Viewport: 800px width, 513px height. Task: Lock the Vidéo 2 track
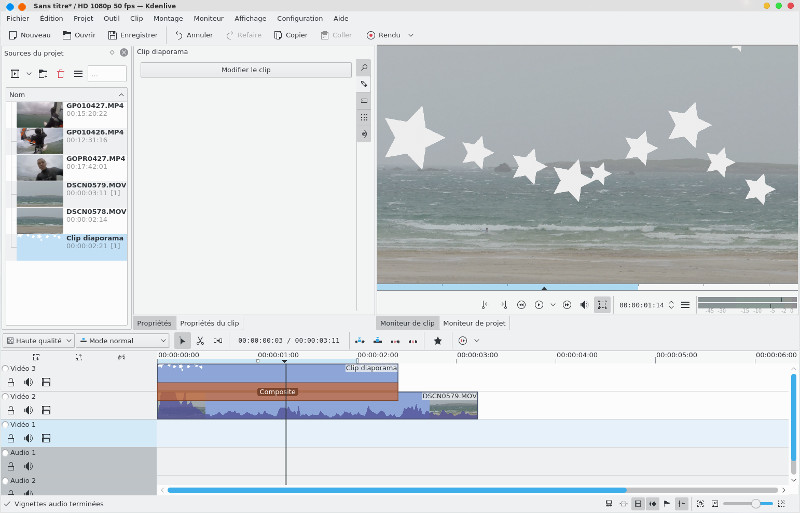(11, 410)
